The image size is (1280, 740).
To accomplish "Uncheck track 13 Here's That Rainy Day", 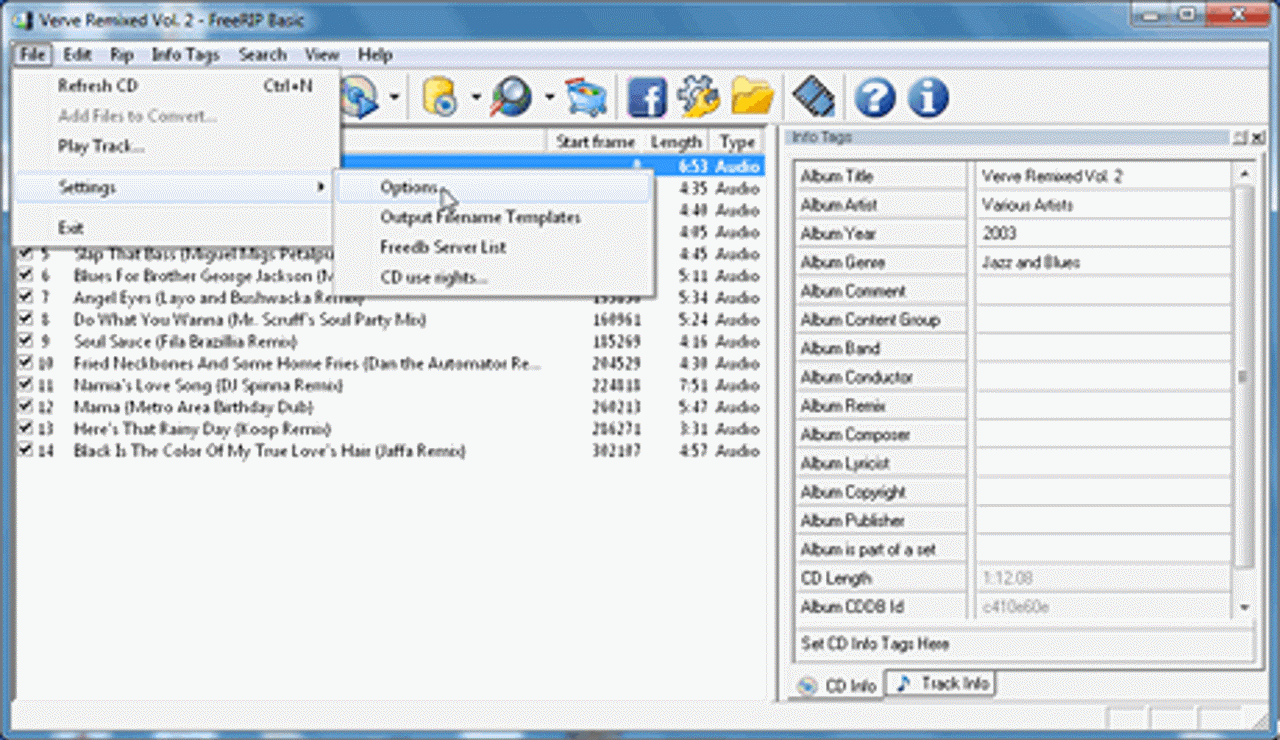I will (27, 430).
